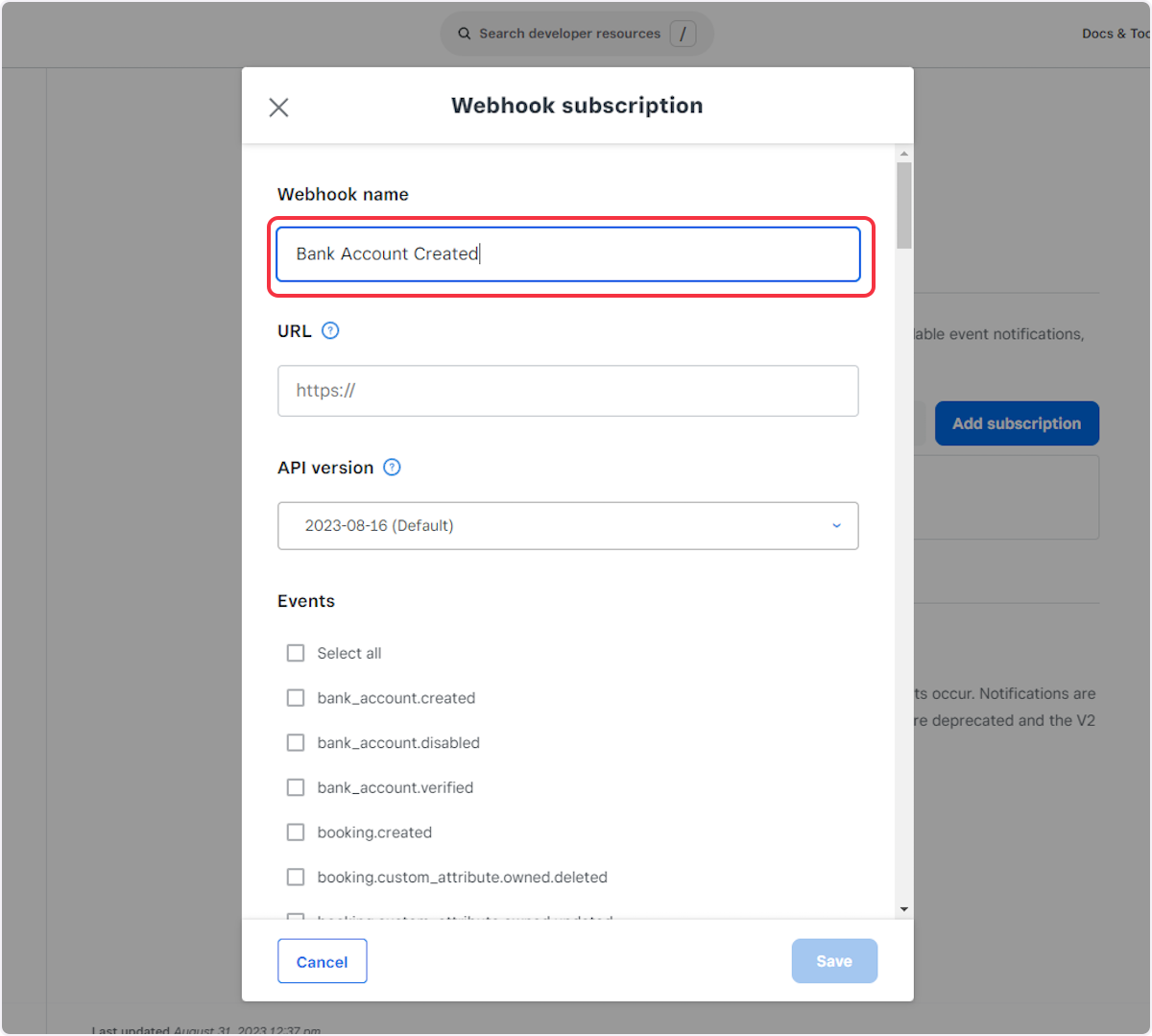Enable the Select all events checkbox

click(x=296, y=653)
